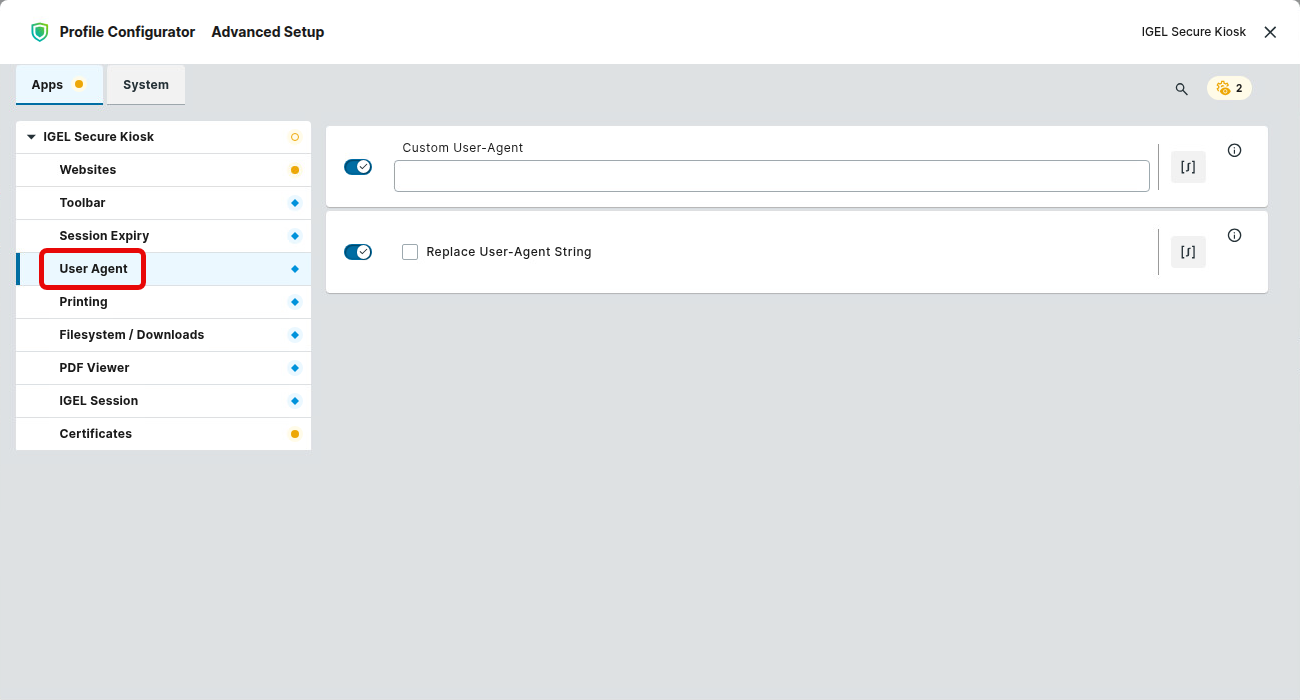
Task: Click the green shield Profile Configurator logo
Action: point(39,32)
